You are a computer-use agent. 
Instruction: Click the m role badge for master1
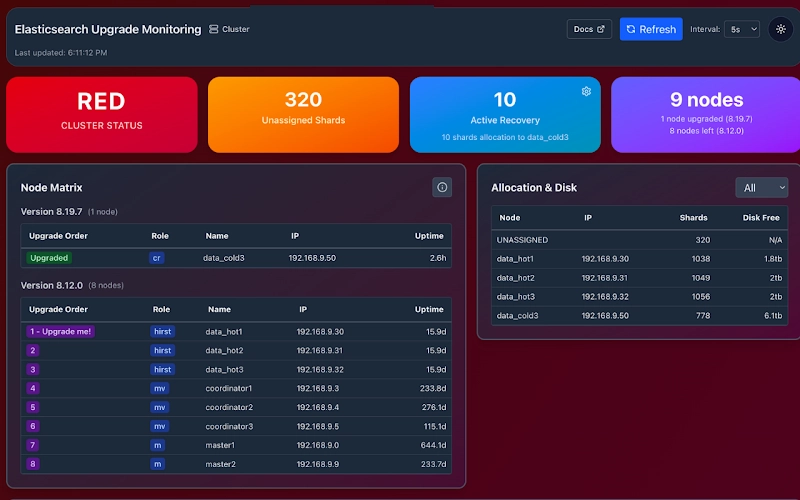(158, 445)
